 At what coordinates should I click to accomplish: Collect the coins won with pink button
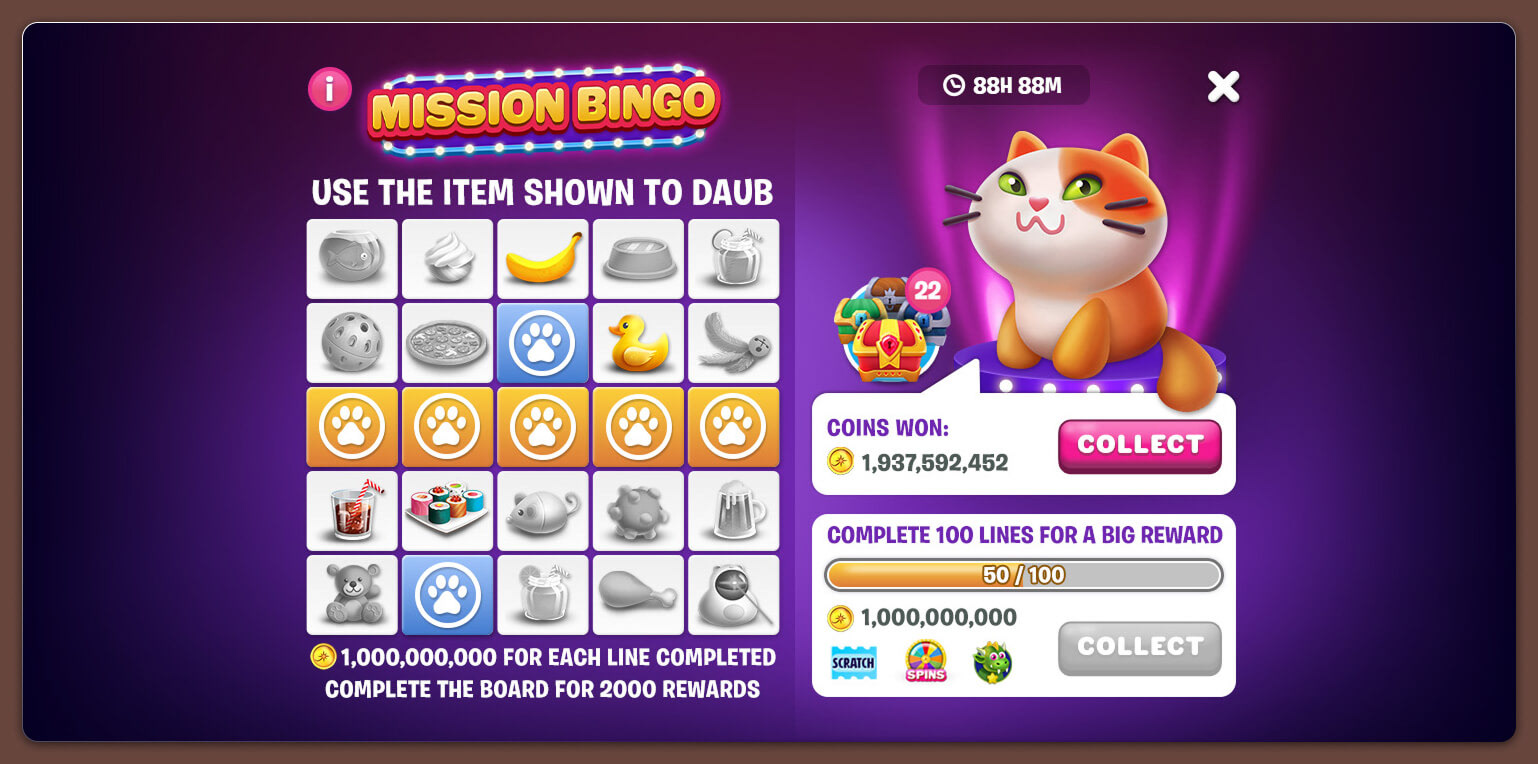(1140, 446)
